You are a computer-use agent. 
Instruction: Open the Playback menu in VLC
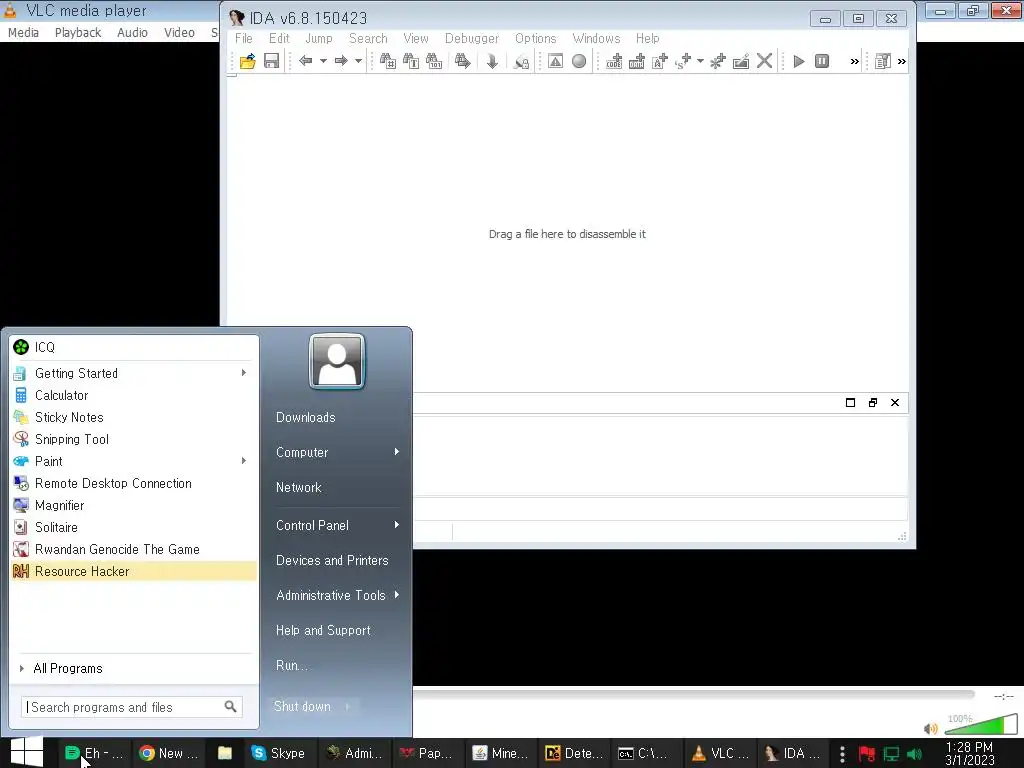pos(78,33)
